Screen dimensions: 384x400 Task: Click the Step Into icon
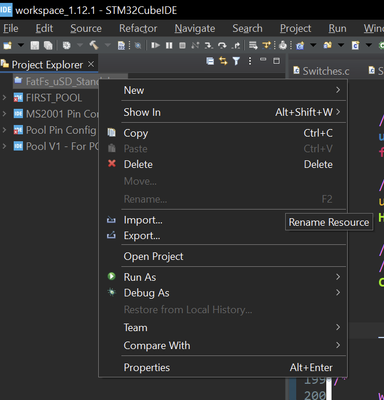tap(209, 45)
